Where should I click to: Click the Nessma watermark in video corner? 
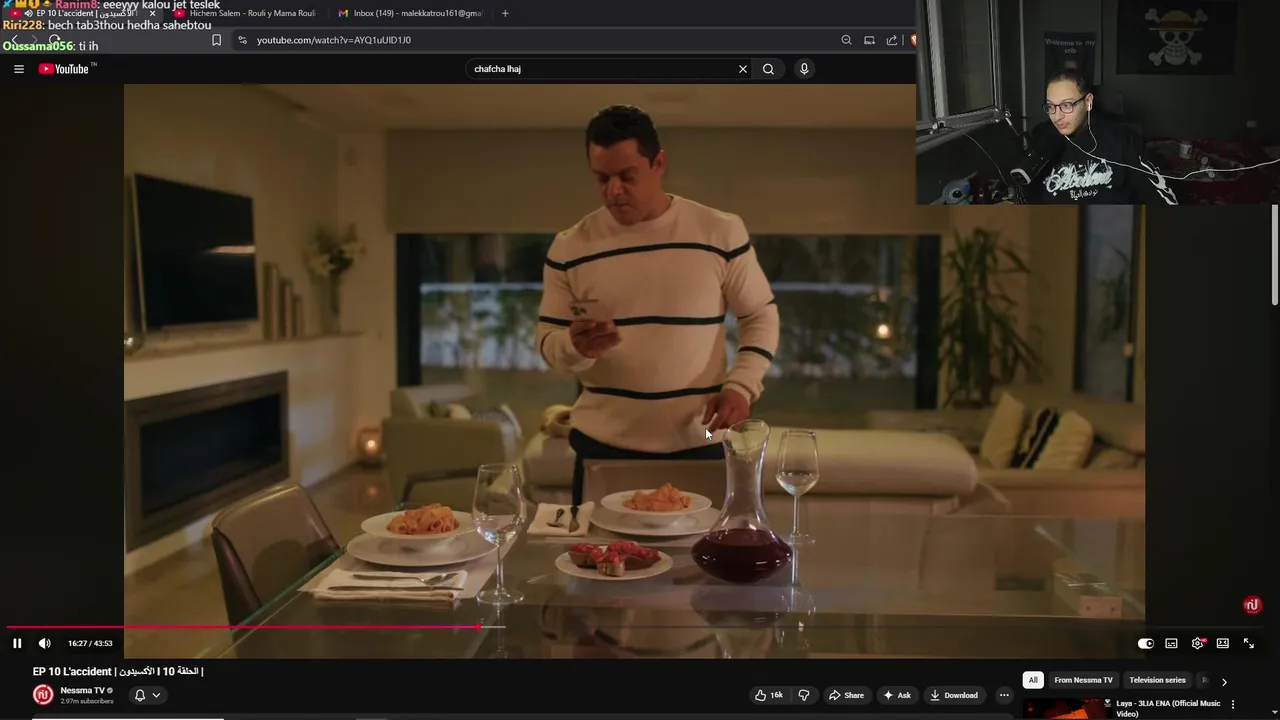[1252, 605]
